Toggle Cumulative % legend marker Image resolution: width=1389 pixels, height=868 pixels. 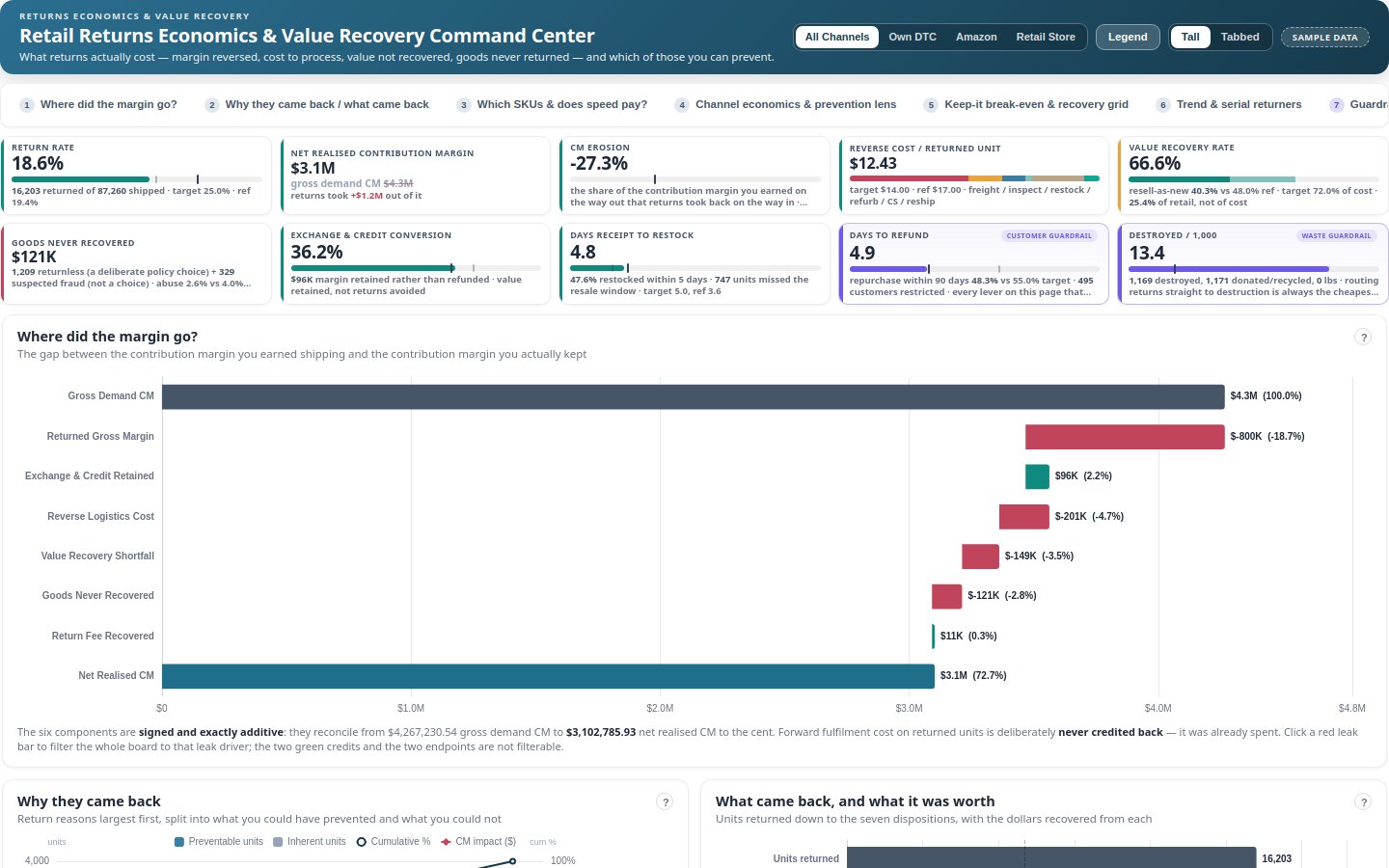(x=362, y=842)
